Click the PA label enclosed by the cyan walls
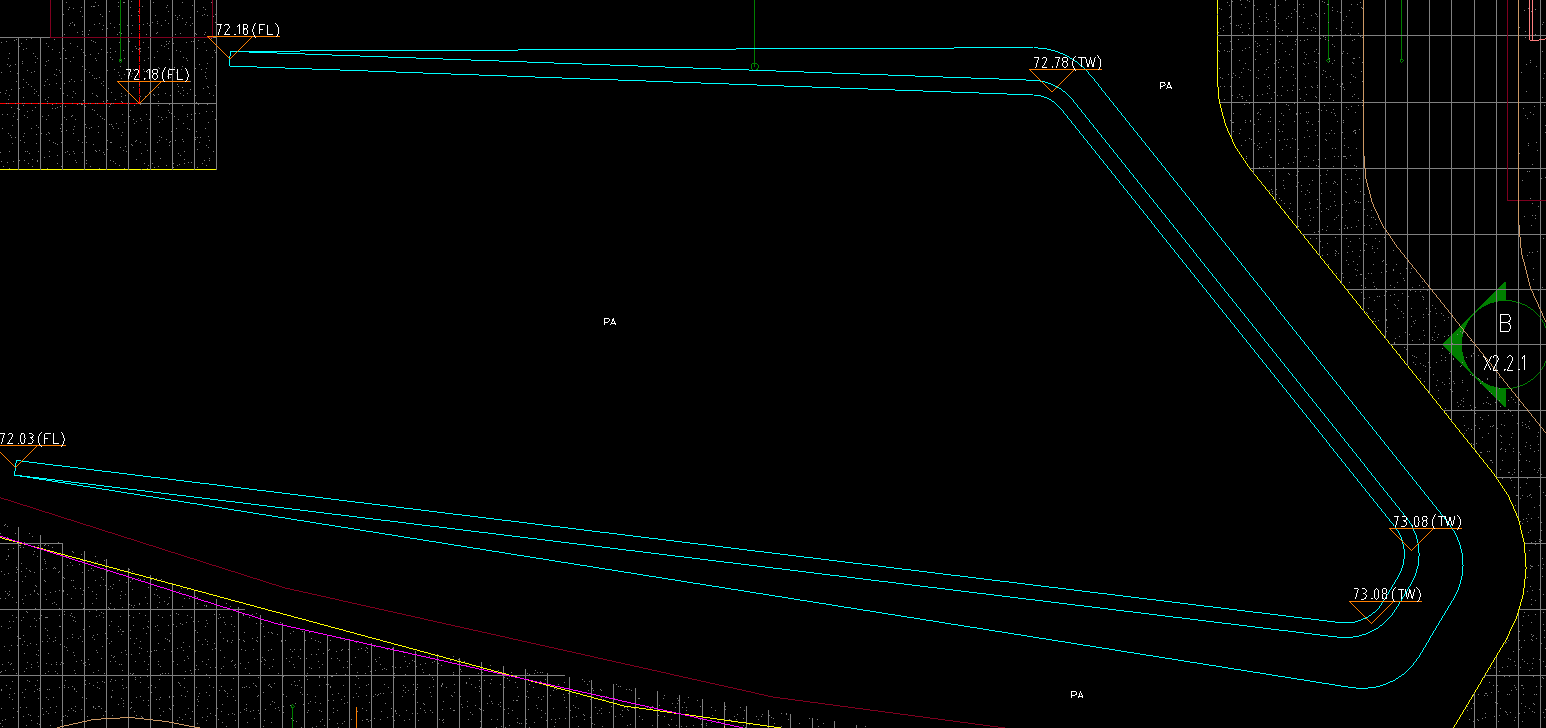The image size is (1546, 728). click(610, 322)
